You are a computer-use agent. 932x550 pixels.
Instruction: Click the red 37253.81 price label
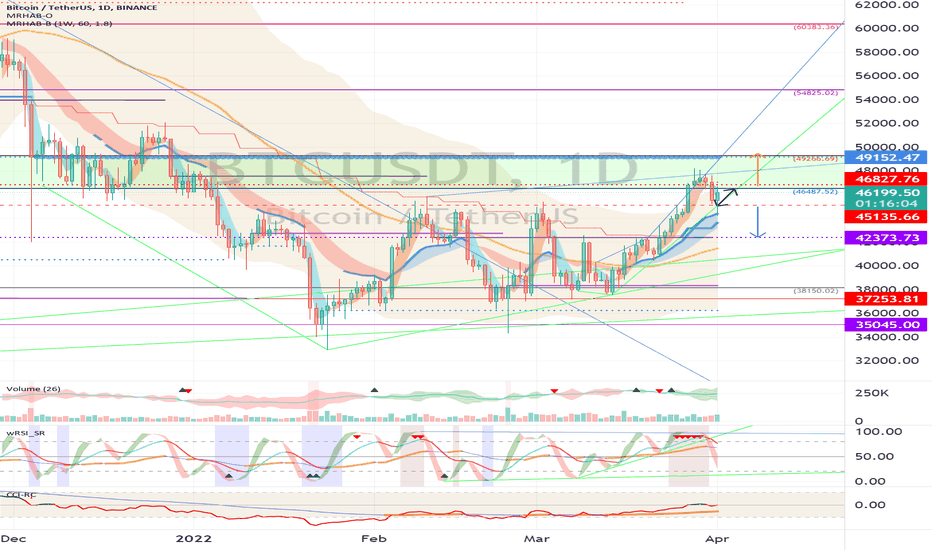coord(887,299)
